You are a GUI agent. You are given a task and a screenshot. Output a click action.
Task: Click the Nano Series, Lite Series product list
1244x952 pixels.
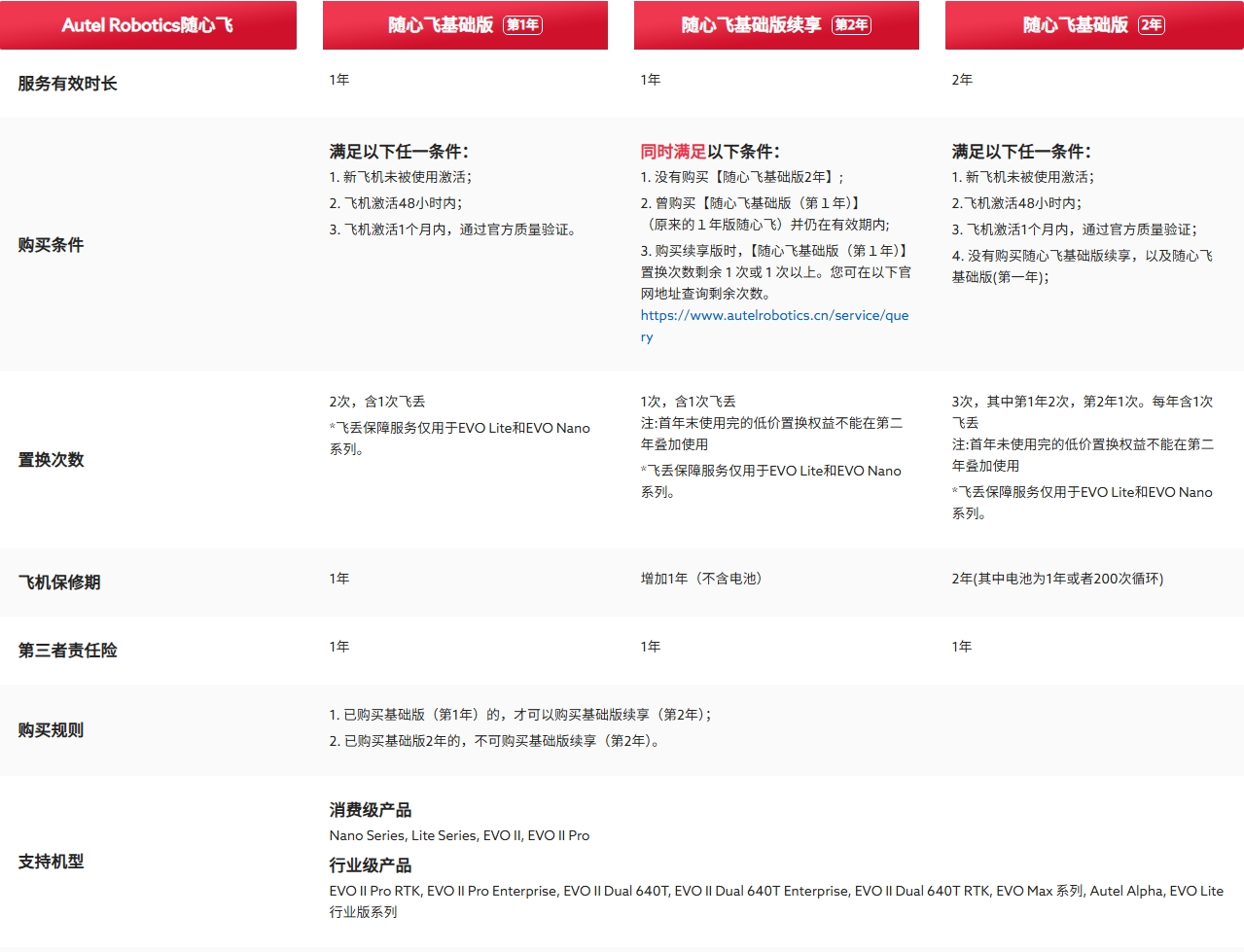[459, 835]
